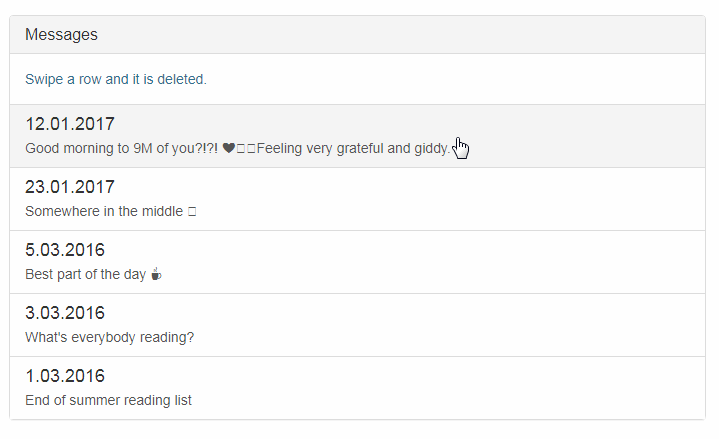Select the 12.01.2017 message date

[70, 124]
